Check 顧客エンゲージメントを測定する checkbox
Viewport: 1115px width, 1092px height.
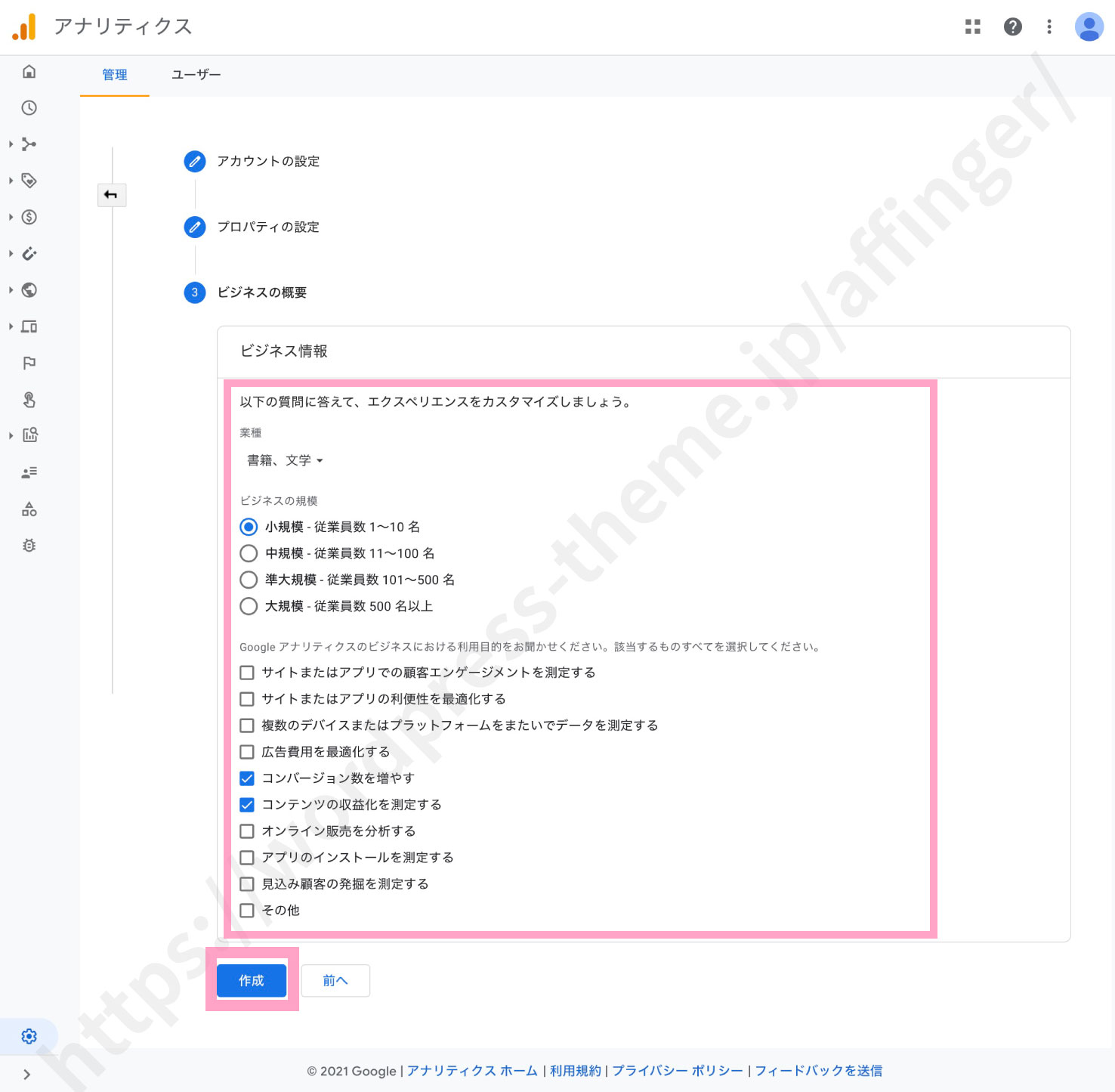click(247, 673)
